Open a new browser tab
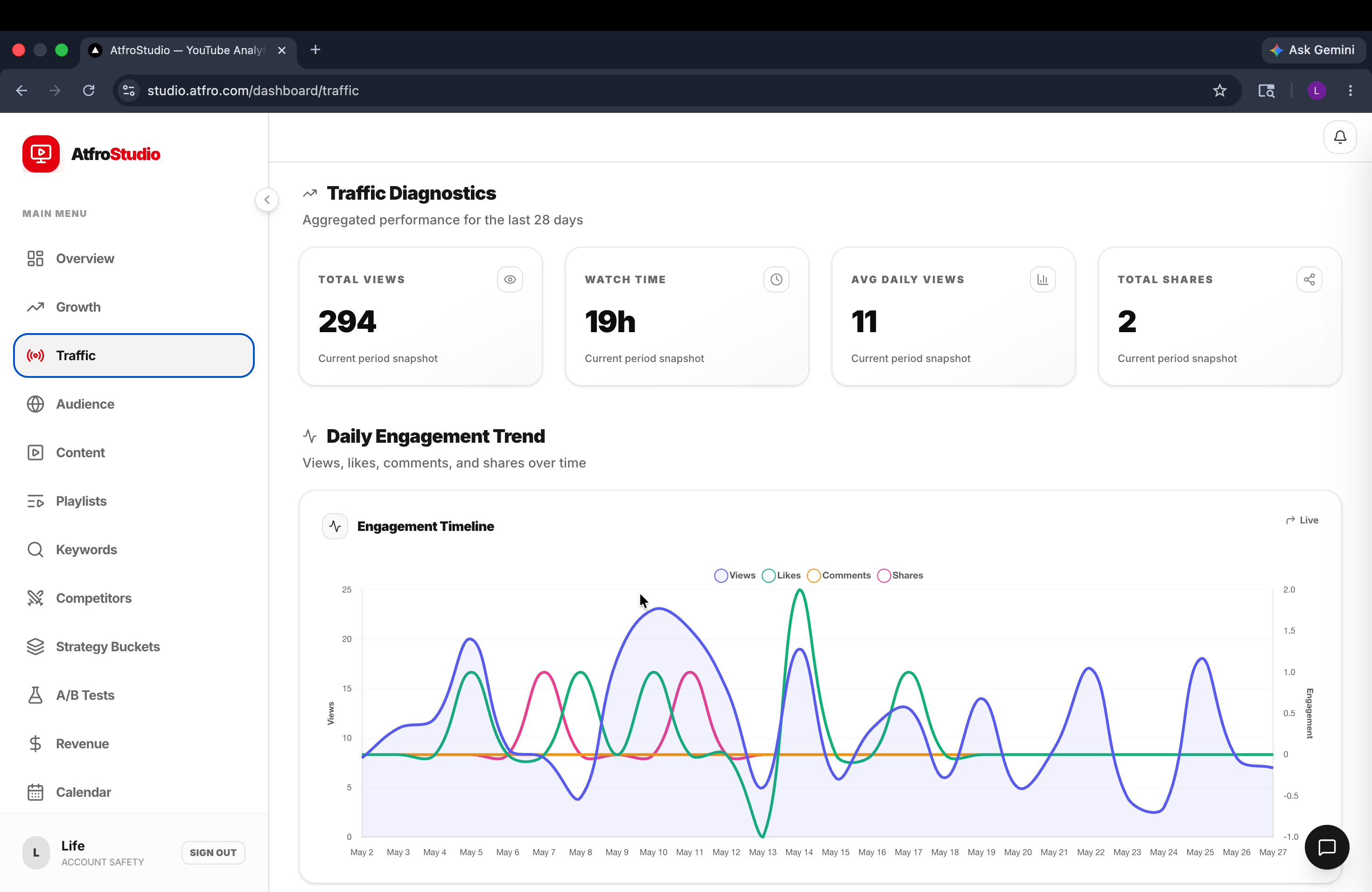 point(315,50)
